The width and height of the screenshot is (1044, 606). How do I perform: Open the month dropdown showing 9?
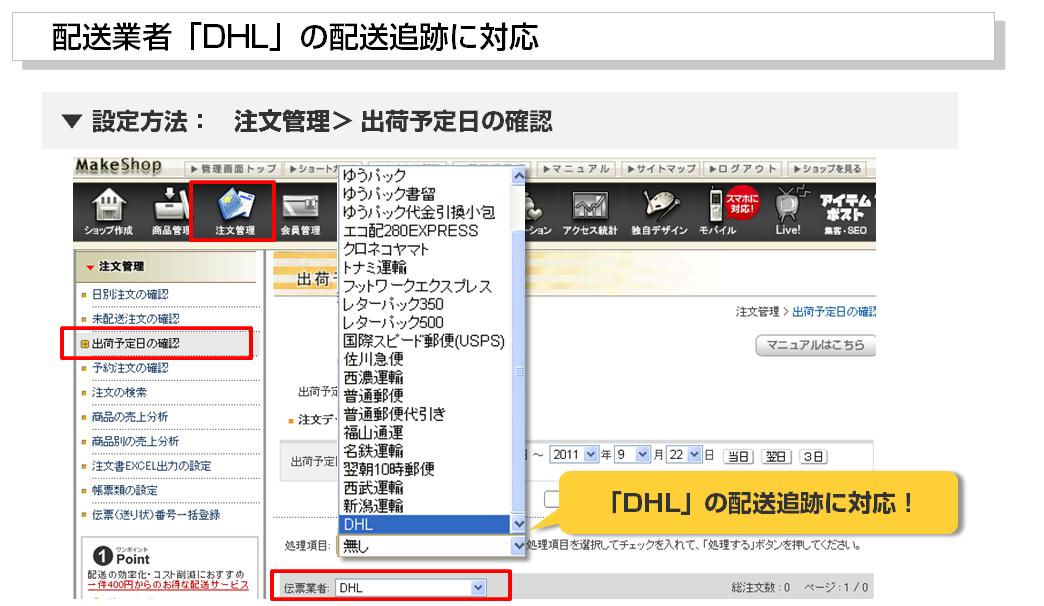632,455
